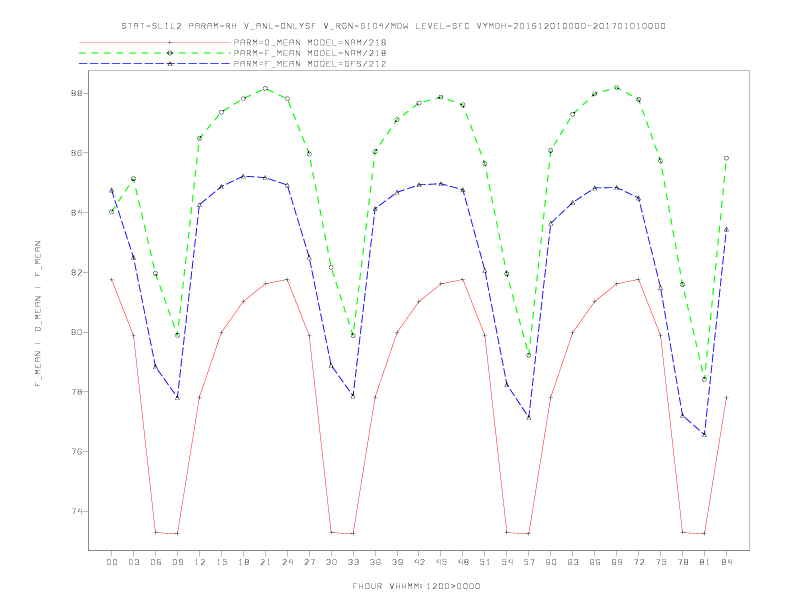Click blue GFS triangle marker at hour 18
This screenshot has height=612, width=792.
(x=243, y=176)
